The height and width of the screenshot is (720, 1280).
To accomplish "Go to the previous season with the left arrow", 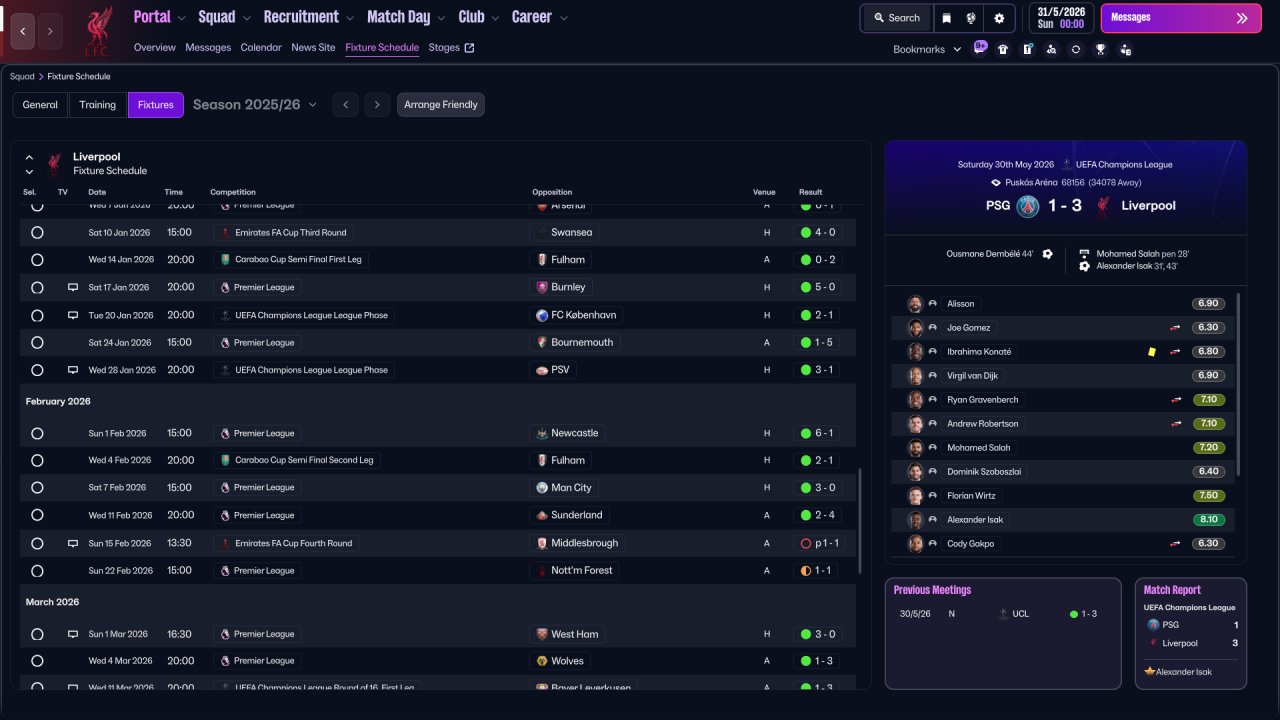I will click(x=345, y=105).
